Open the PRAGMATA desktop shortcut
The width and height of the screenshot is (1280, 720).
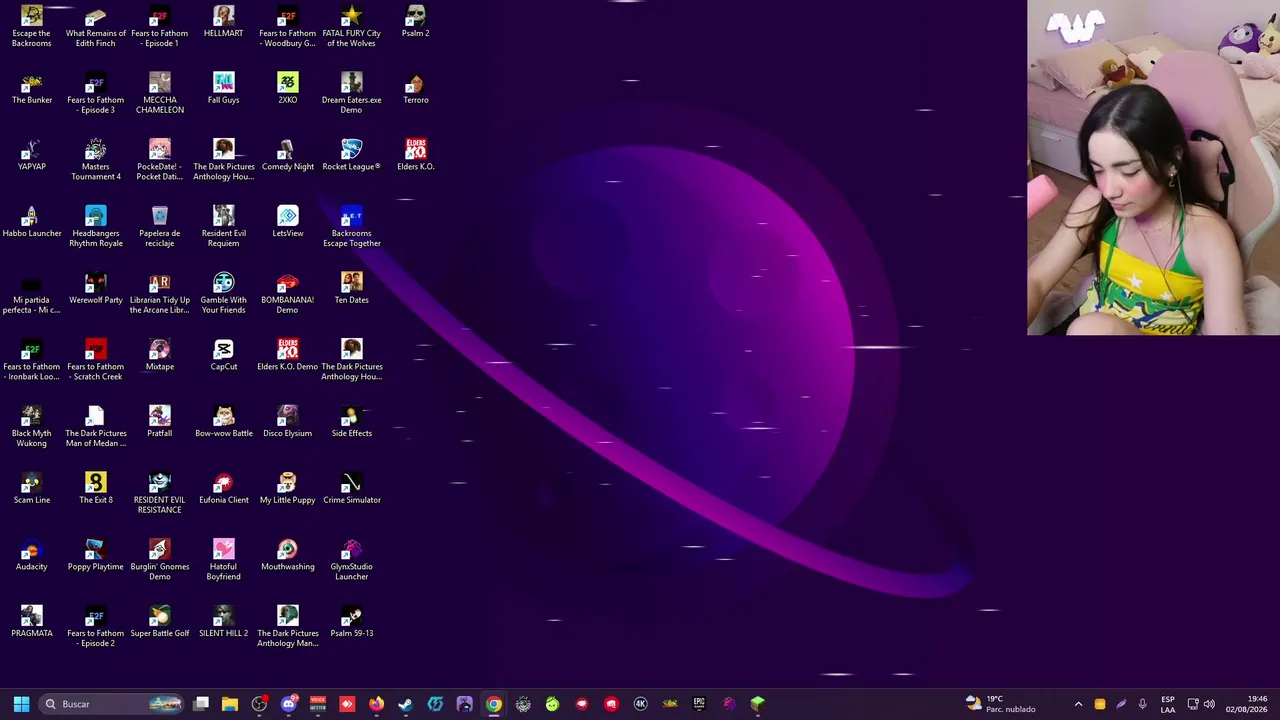pyautogui.click(x=32, y=623)
